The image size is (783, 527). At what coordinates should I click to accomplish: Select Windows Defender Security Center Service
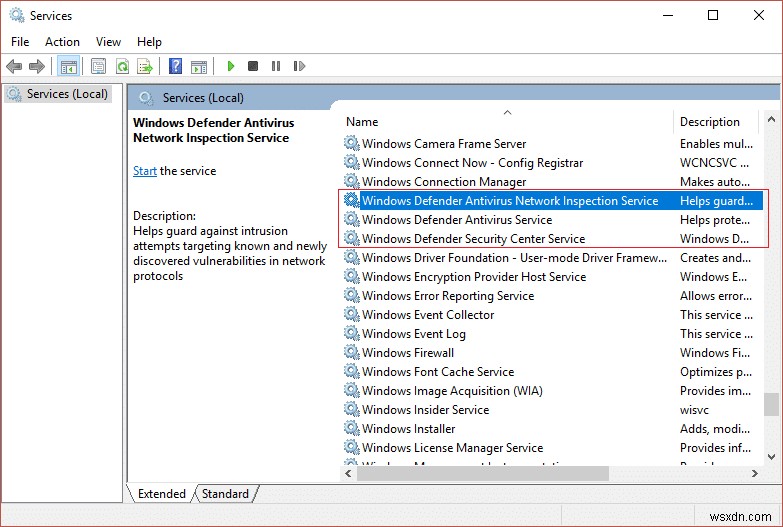[x=552, y=238]
